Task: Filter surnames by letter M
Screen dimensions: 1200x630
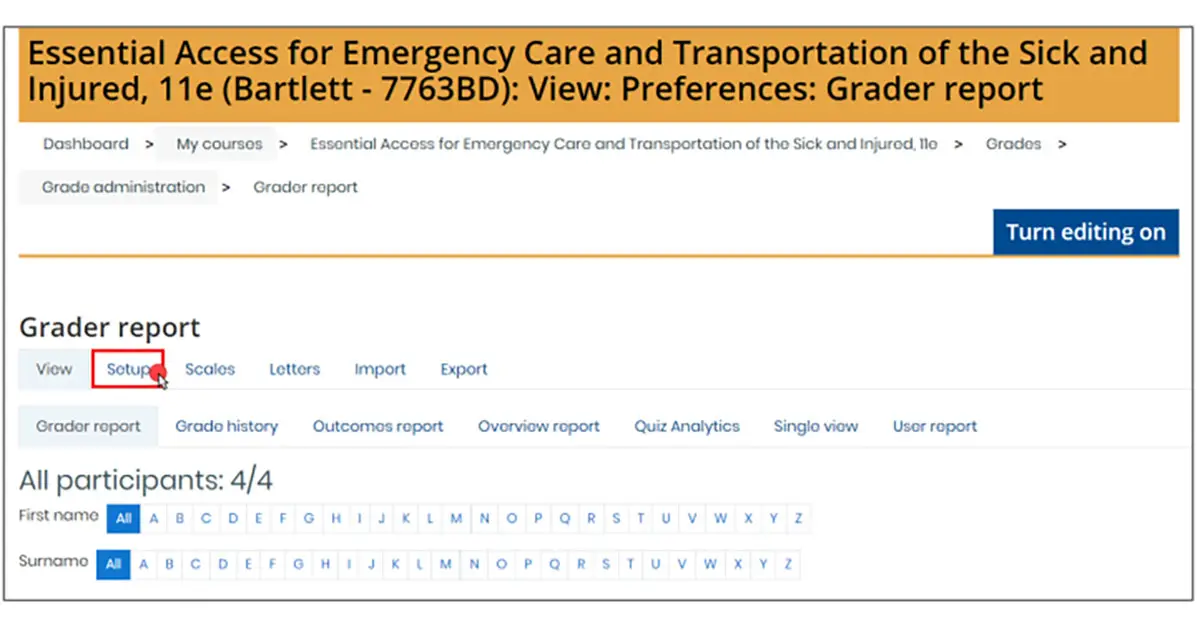Action: 445,564
